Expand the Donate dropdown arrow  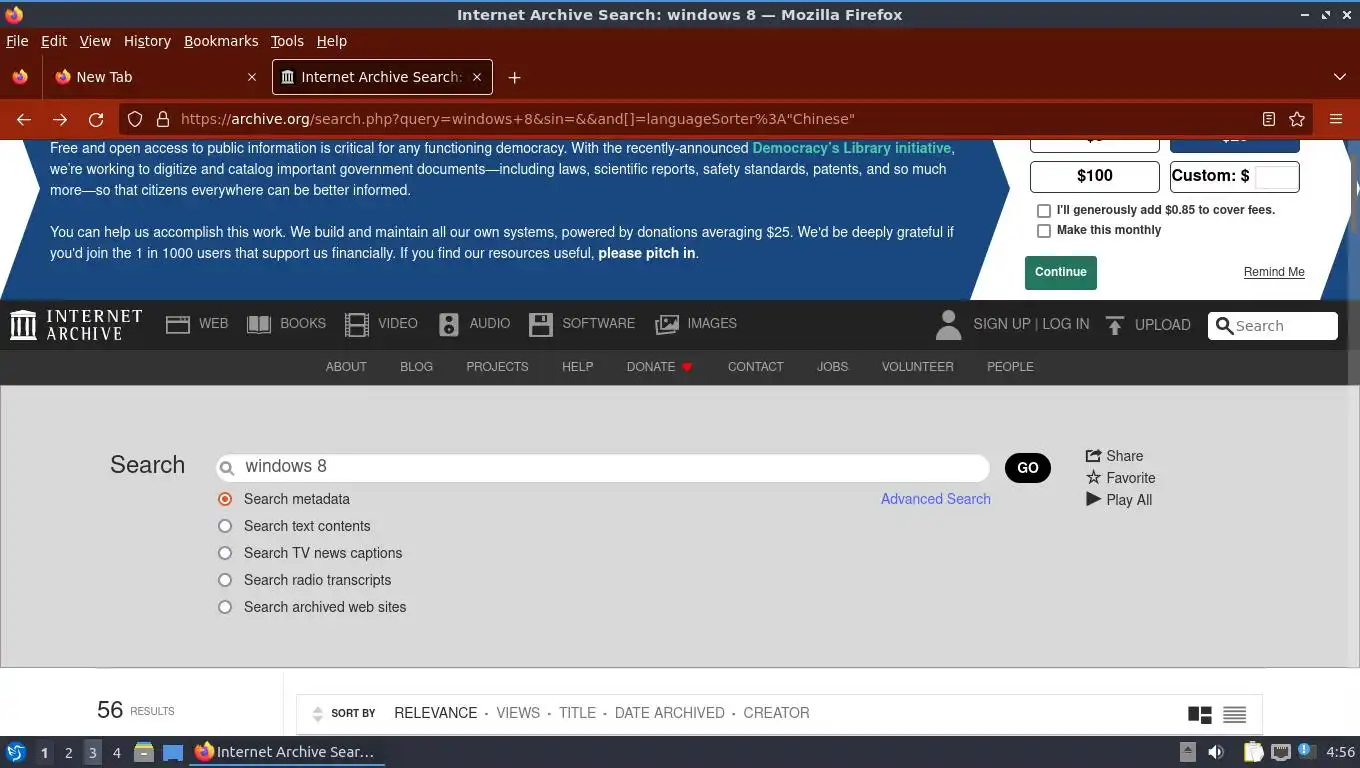687,367
